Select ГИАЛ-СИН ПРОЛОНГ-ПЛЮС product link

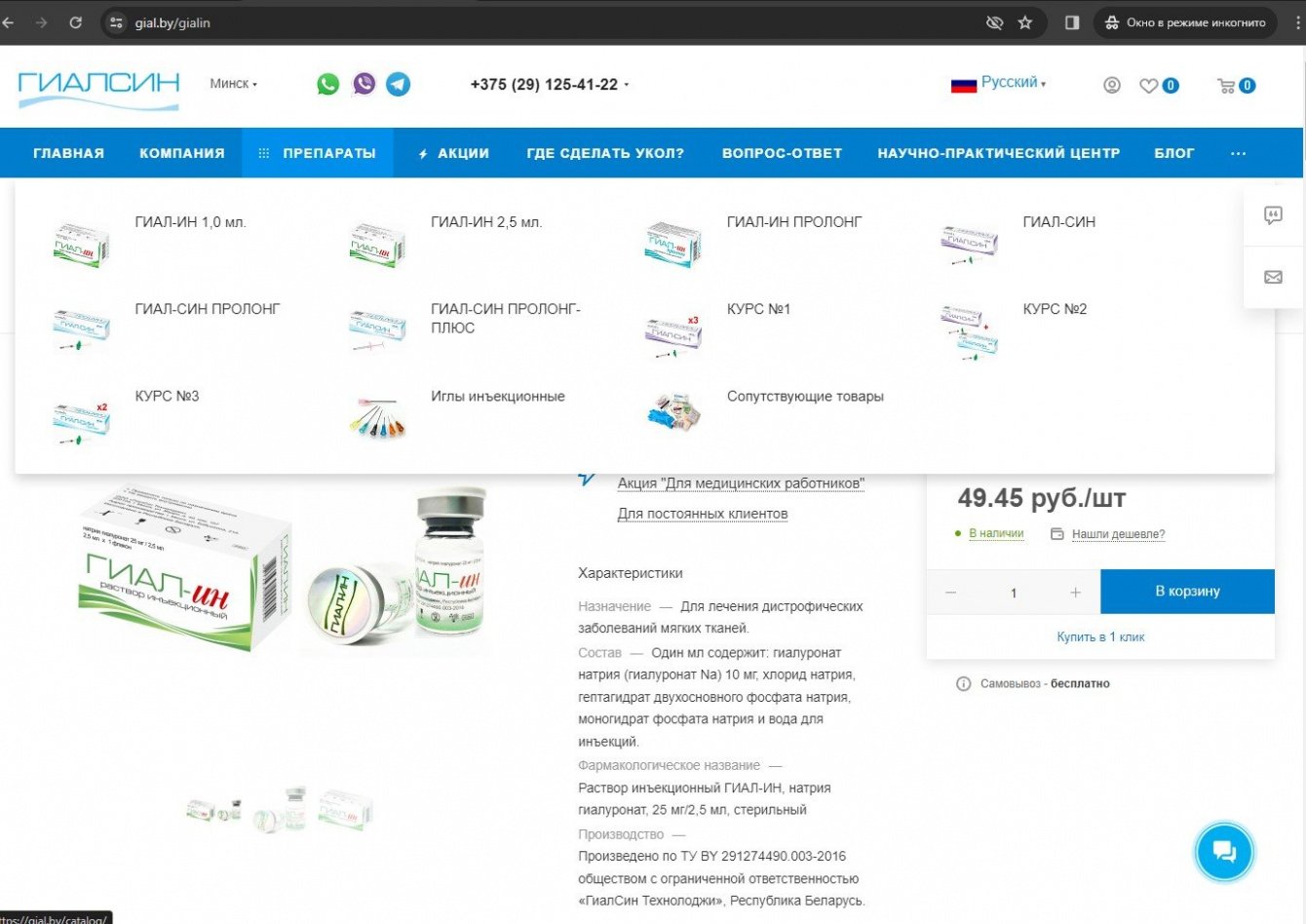click(x=506, y=319)
